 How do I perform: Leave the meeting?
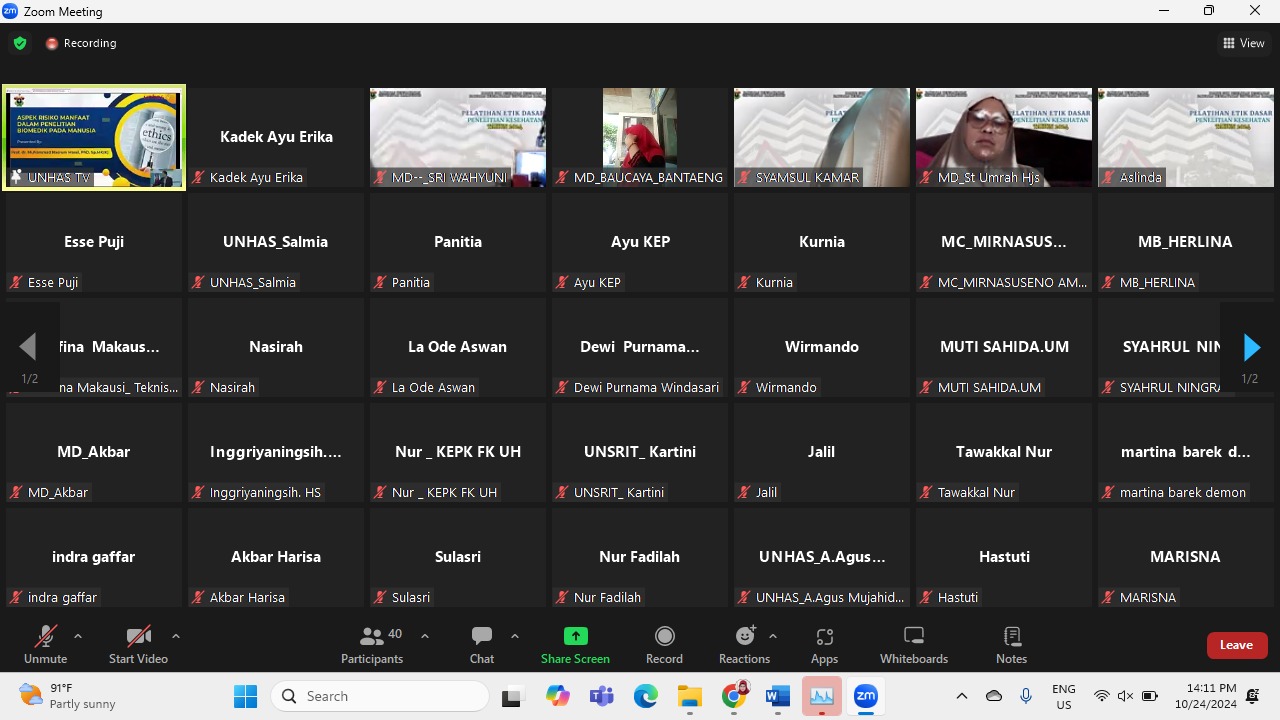click(x=1237, y=645)
